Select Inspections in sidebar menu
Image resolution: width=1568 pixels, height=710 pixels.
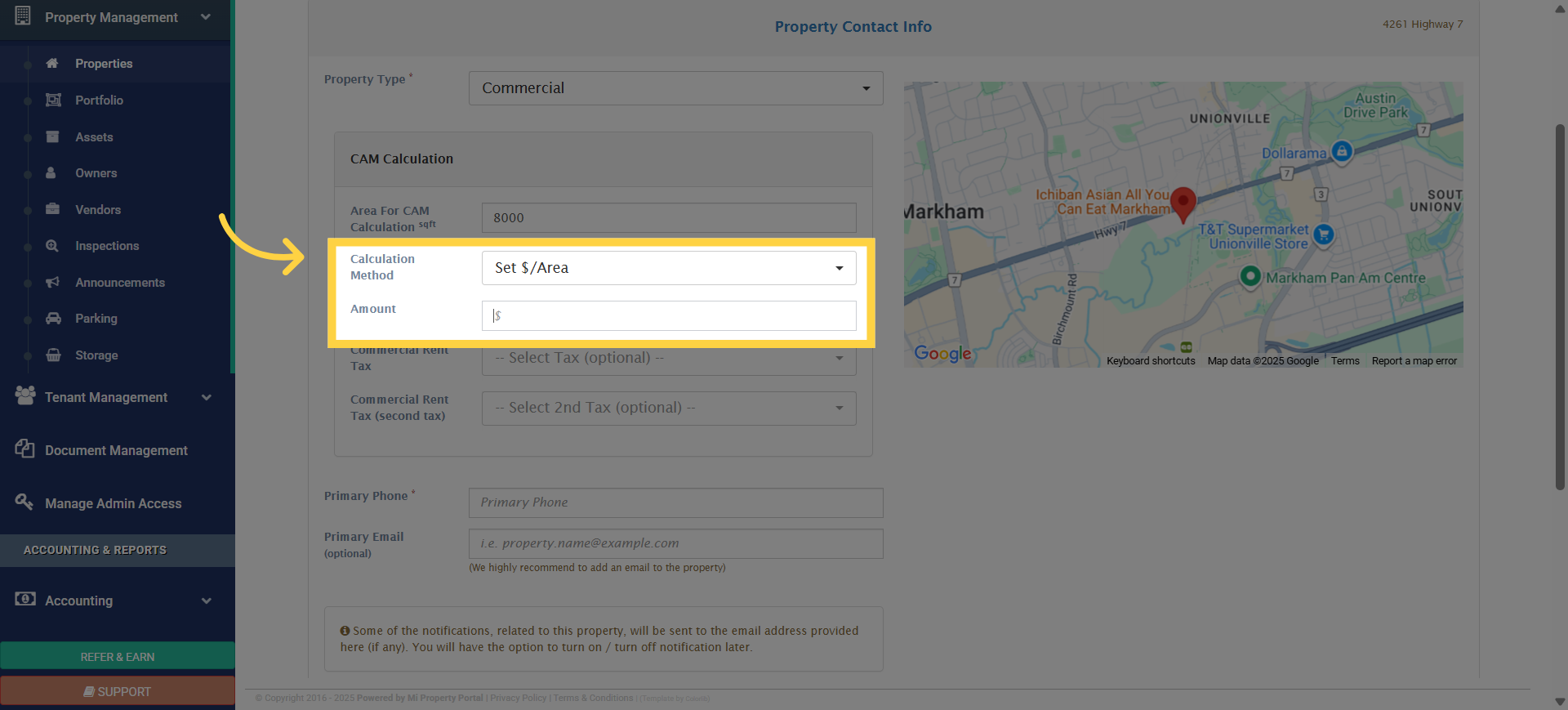click(x=107, y=246)
